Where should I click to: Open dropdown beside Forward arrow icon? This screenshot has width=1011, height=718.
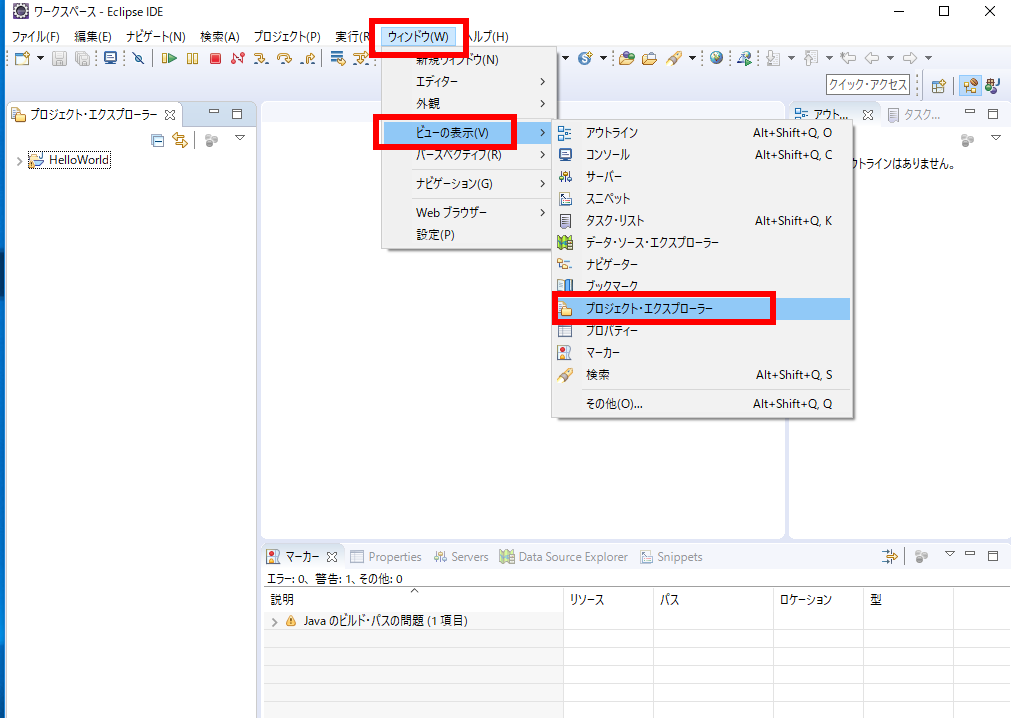tap(928, 58)
